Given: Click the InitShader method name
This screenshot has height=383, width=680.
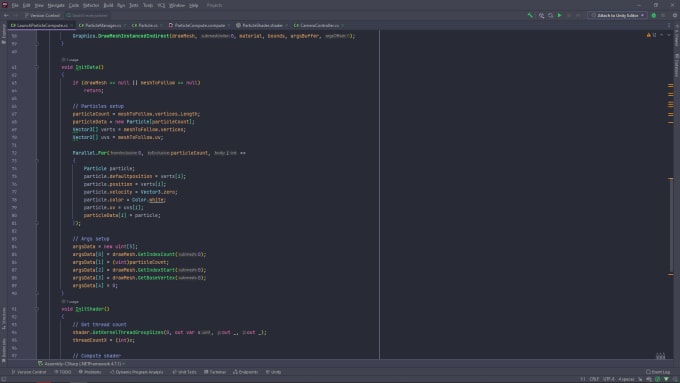Looking at the screenshot, I should point(89,309).
